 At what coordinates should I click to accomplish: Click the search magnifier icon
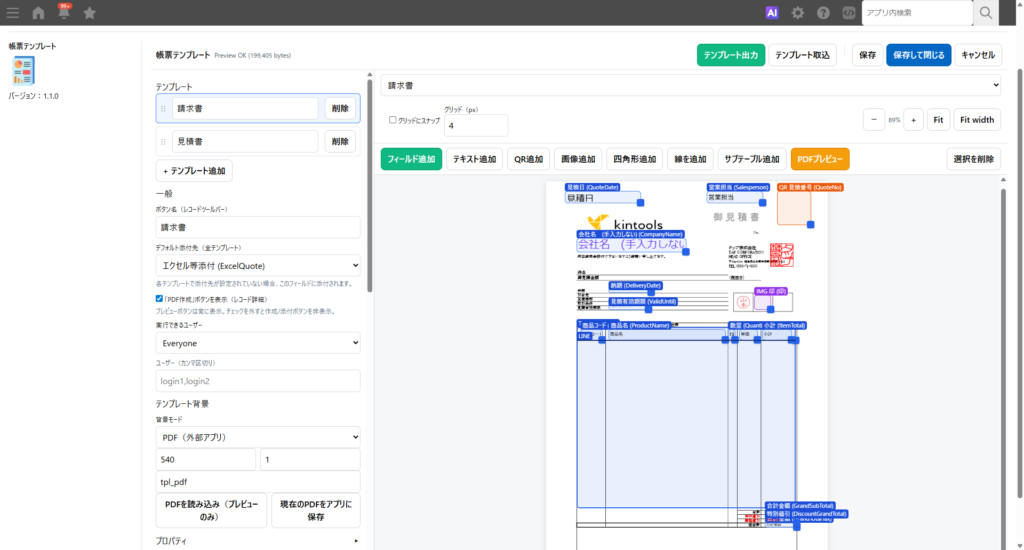[985, 13]
